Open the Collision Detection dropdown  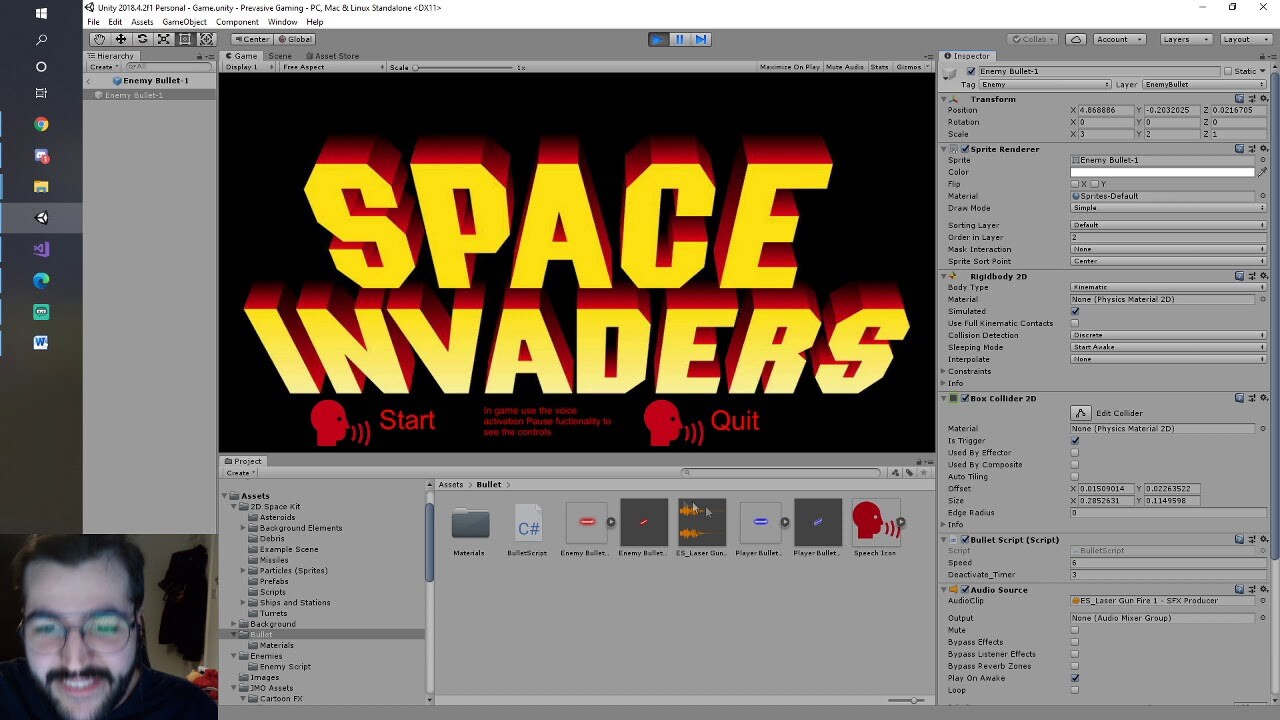coord(1165,335)
